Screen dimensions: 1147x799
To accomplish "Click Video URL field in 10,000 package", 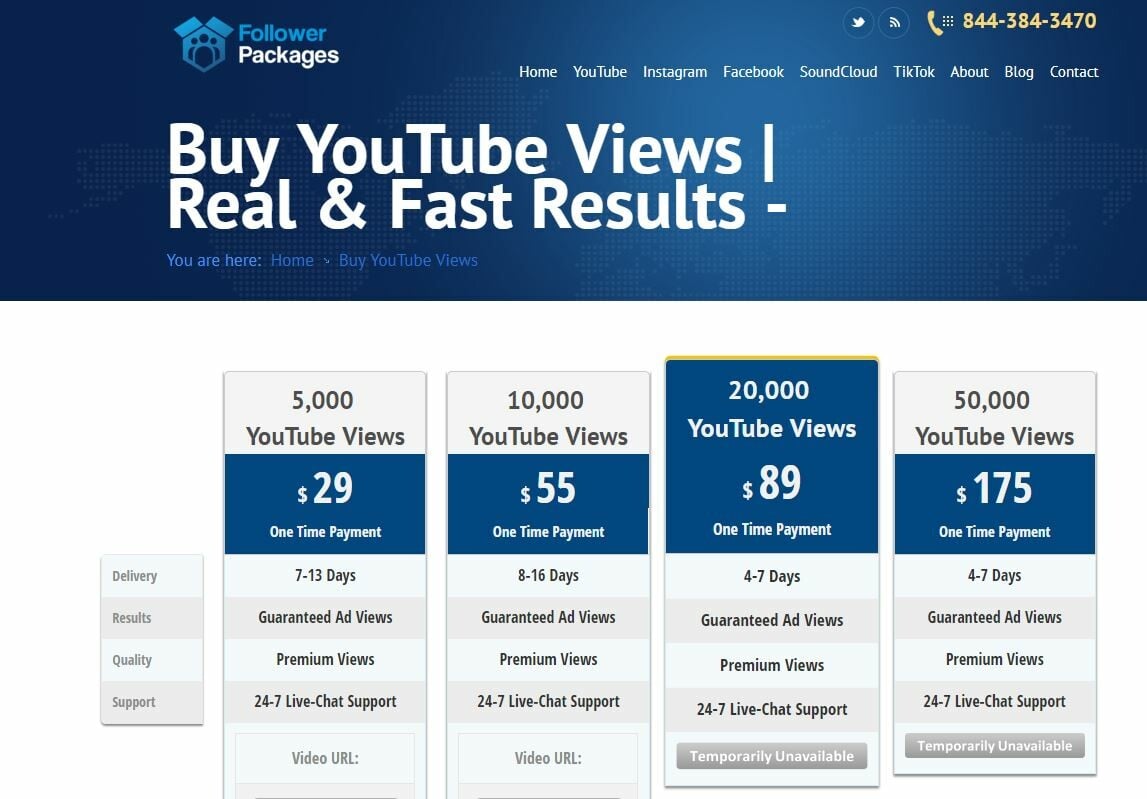I will pos(548,758).
